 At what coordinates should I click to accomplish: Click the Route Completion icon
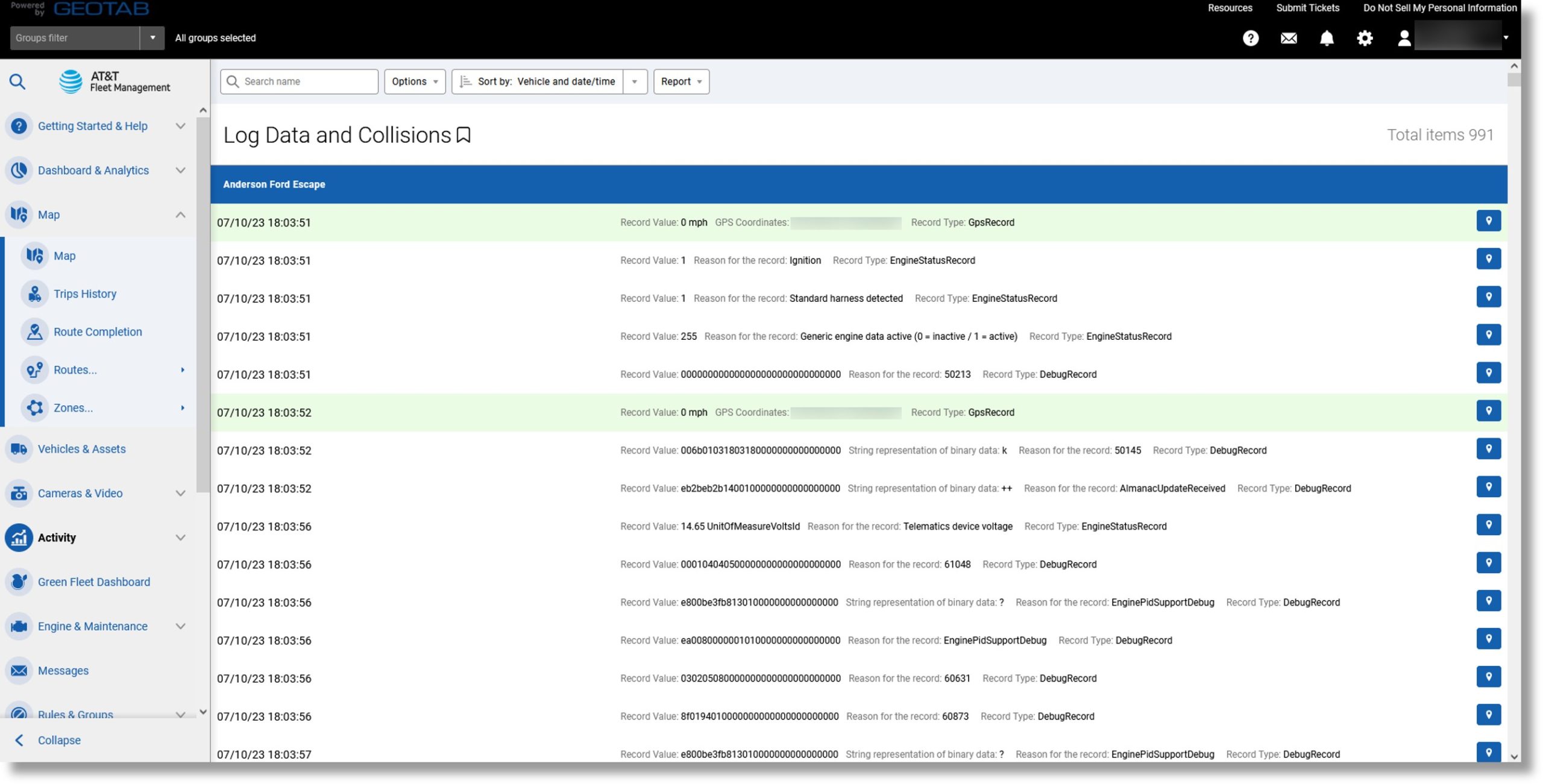[34, 332]
